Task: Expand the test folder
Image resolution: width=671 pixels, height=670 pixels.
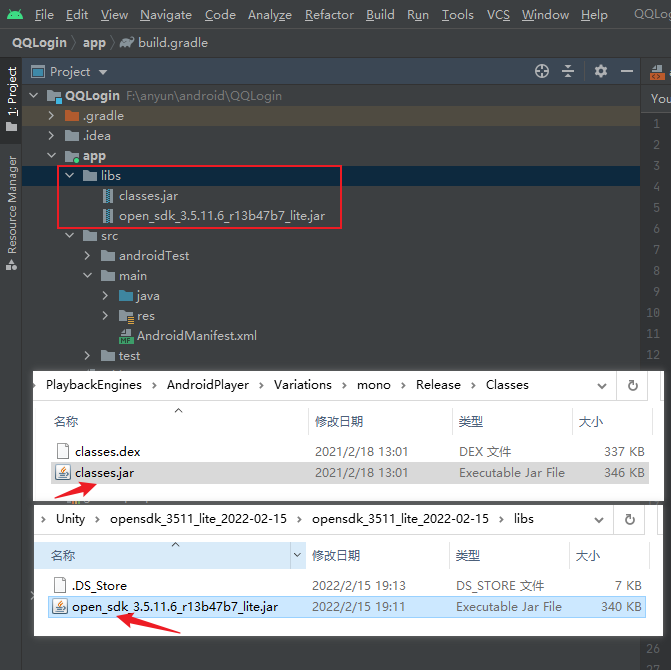Action: [x=87, y=356]
